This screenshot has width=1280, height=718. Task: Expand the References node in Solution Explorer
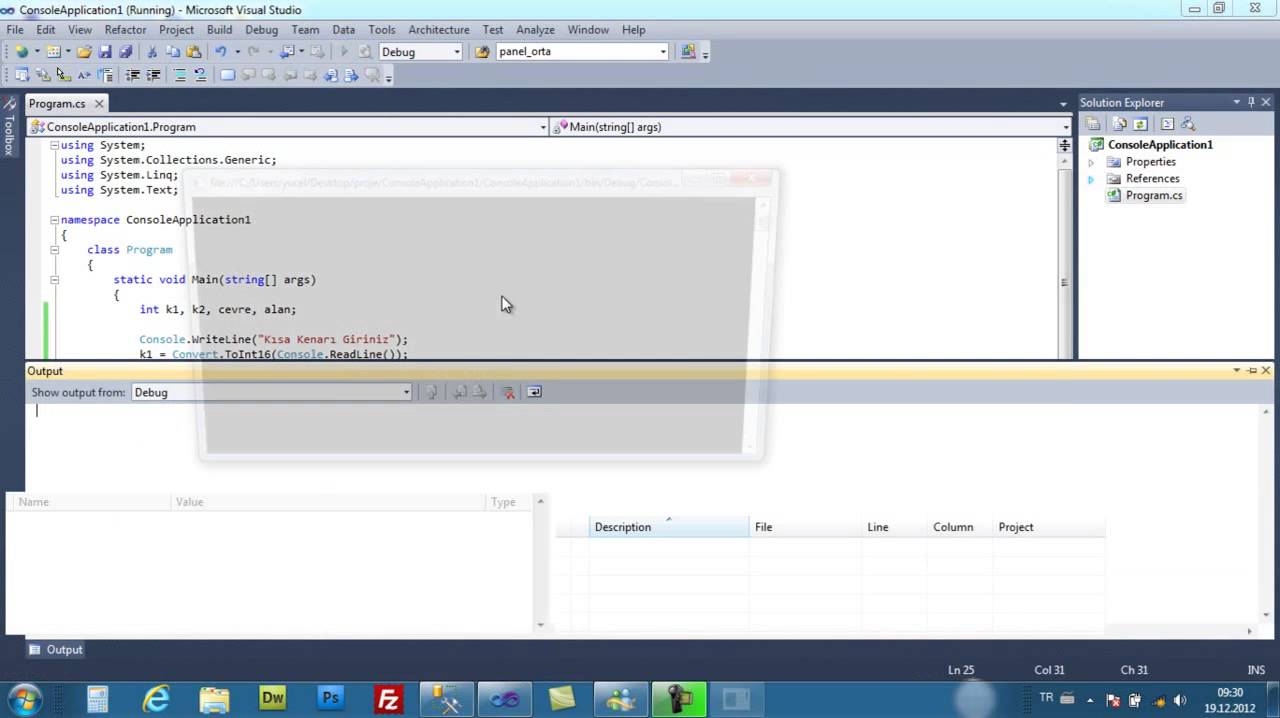tap(1091, 179)
